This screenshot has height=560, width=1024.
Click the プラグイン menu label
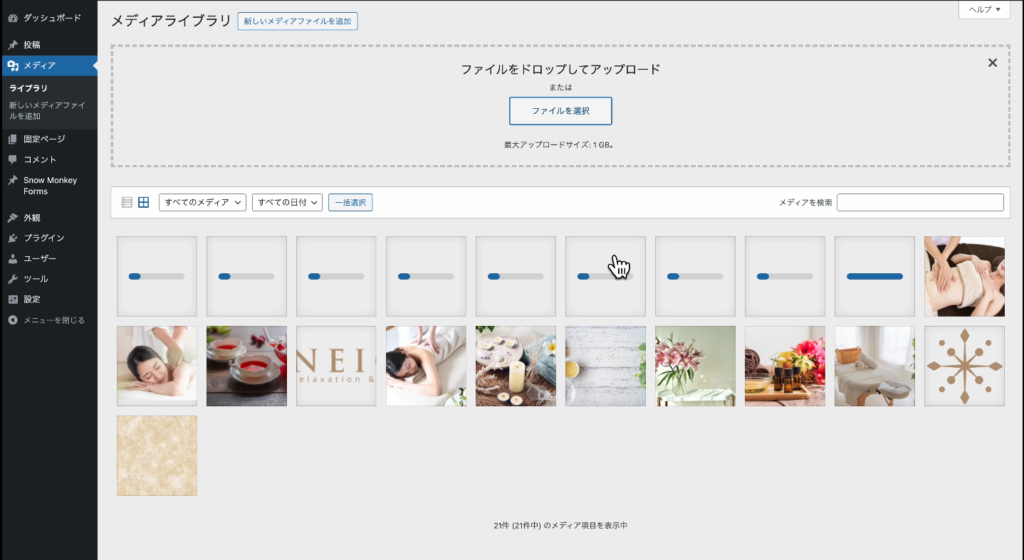pos(44,238)
